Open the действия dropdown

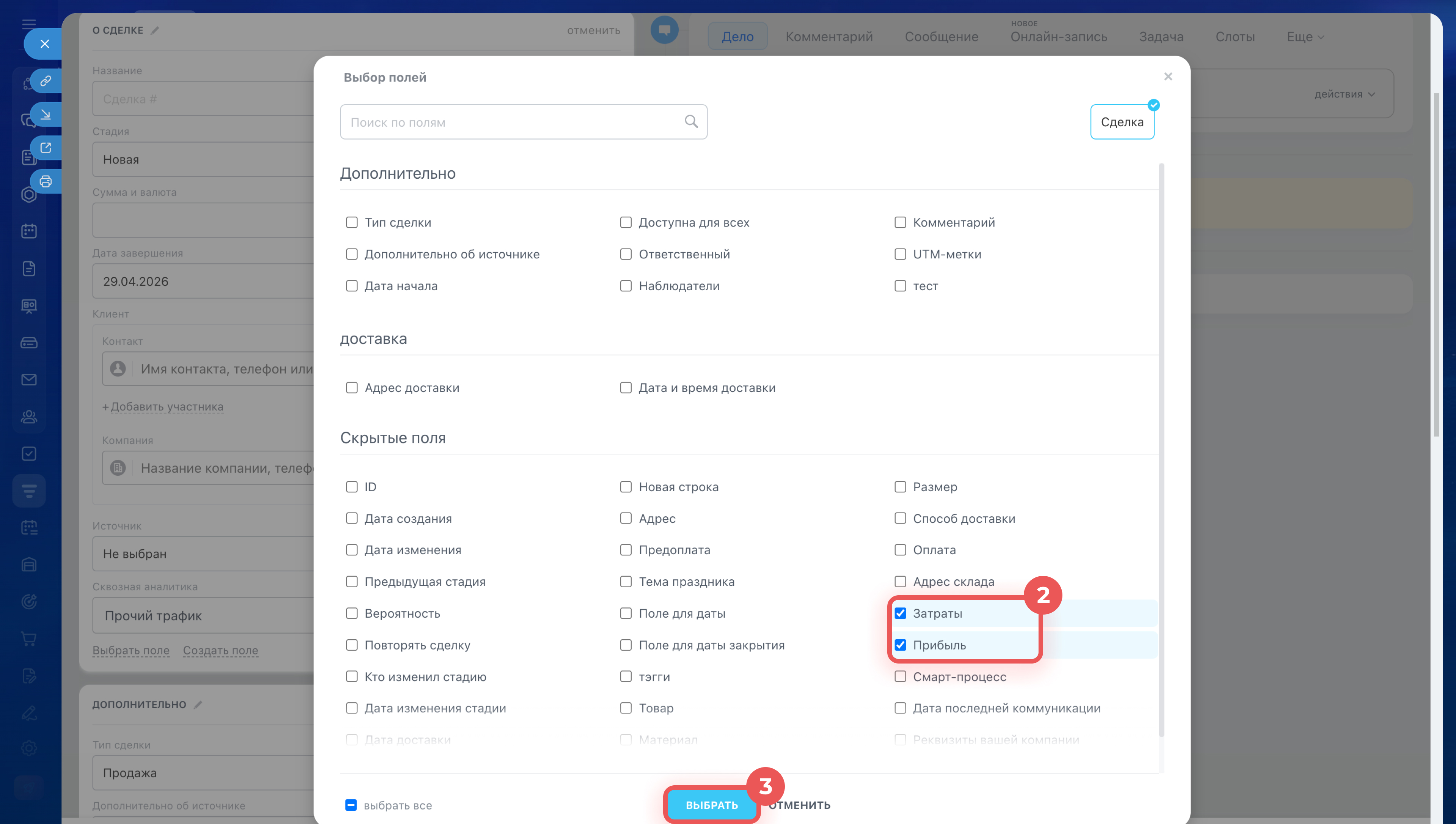point(1344,94)
